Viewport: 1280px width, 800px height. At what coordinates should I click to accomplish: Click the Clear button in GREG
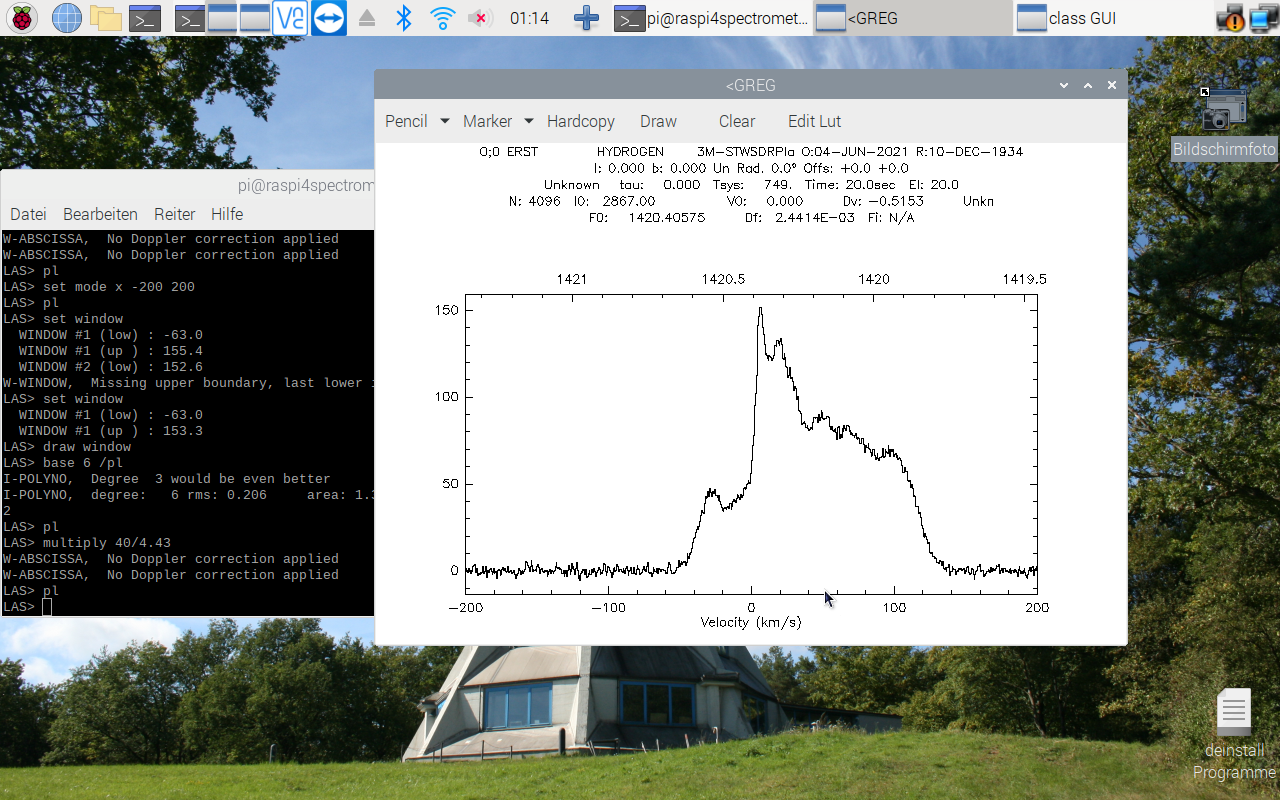737,121
